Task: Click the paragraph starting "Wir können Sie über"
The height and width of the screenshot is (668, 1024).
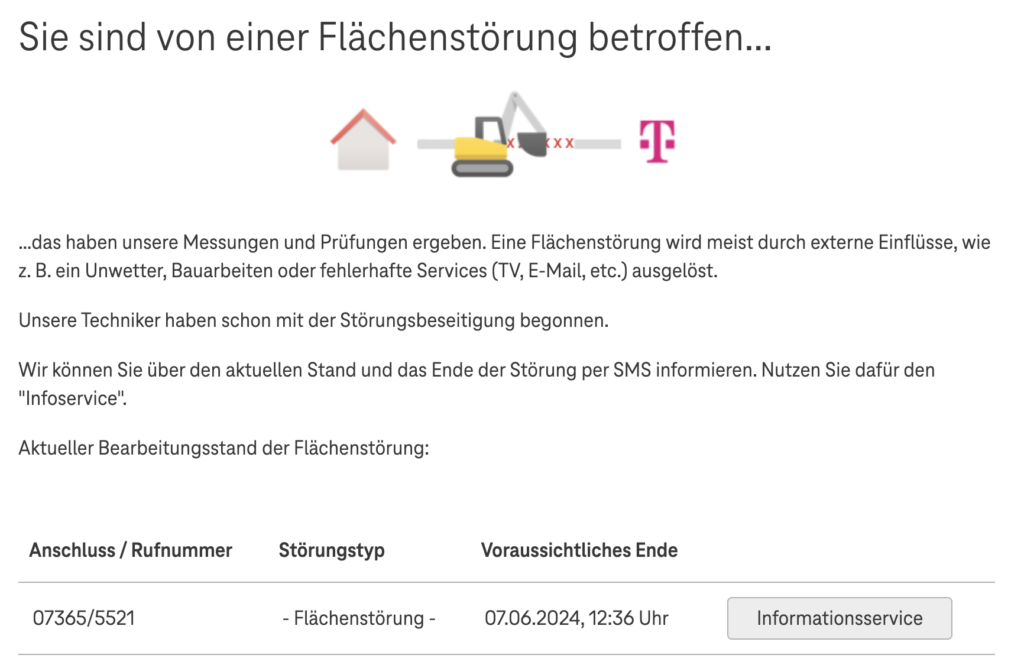Action: coord(476,371)
